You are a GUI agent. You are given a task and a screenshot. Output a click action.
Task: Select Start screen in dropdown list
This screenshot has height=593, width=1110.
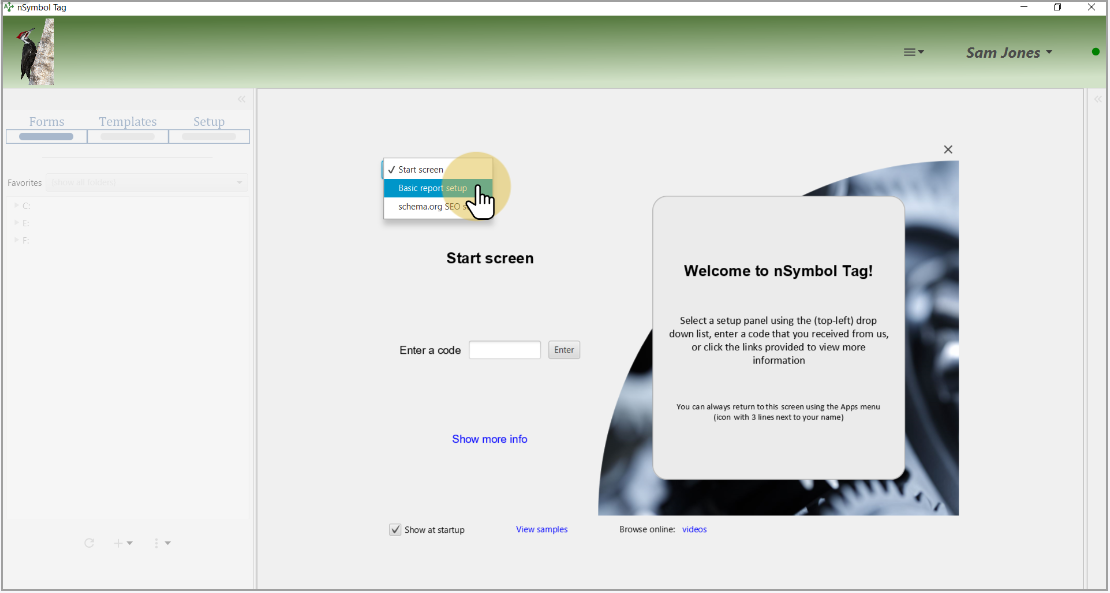coord(437,170)
